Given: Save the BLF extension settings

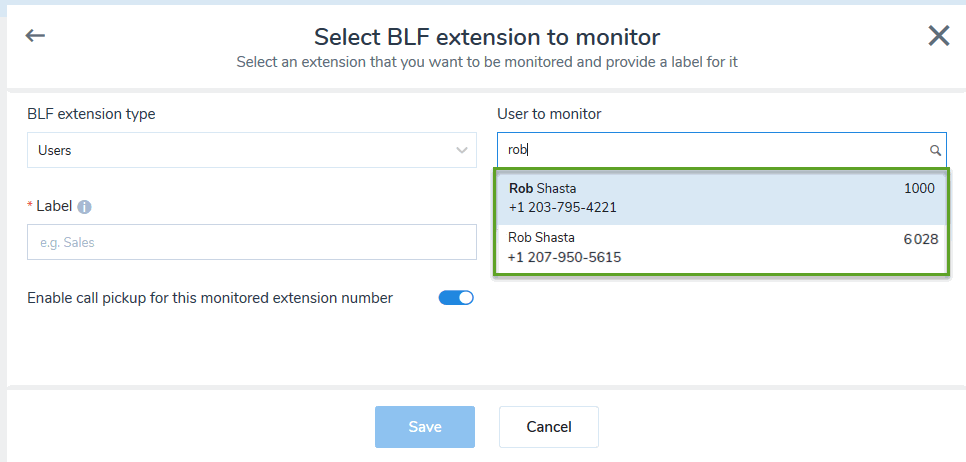Looking at the screenshot, I should pos(425,427).
